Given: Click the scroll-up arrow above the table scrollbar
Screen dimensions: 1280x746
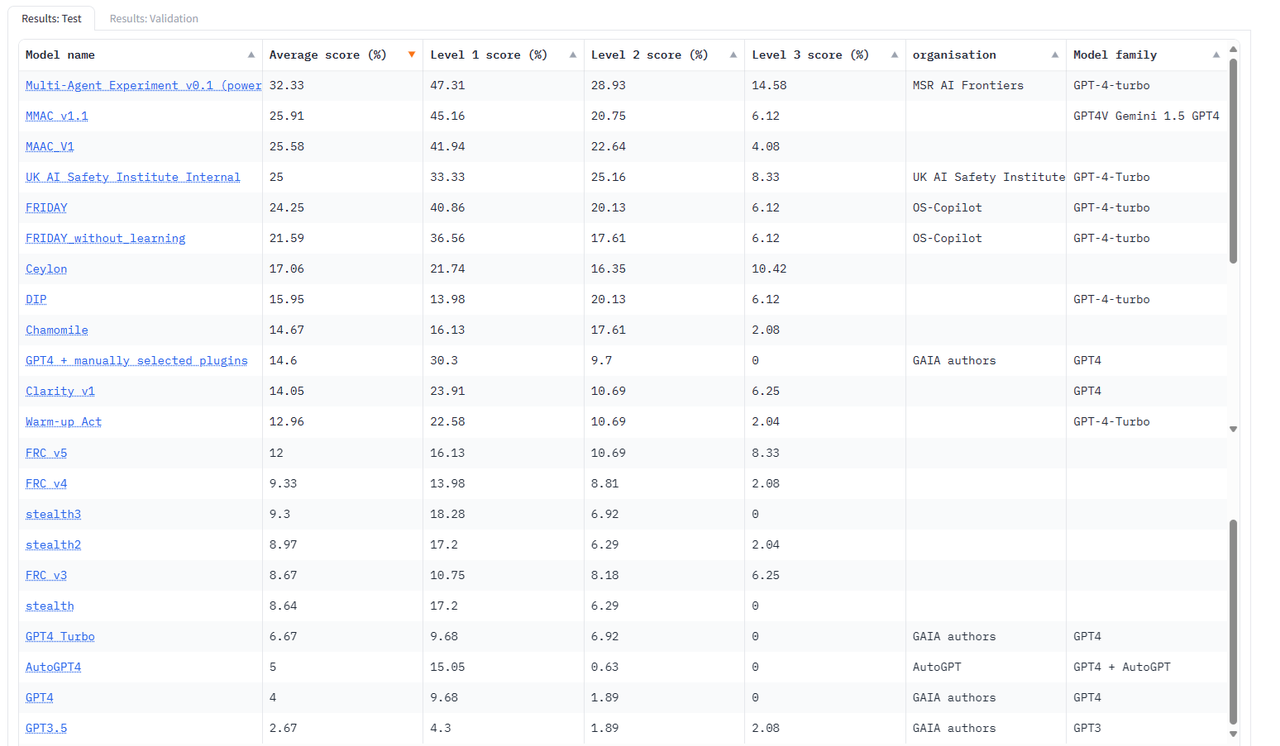Looking at the screenshot, I should point(1233,49).
